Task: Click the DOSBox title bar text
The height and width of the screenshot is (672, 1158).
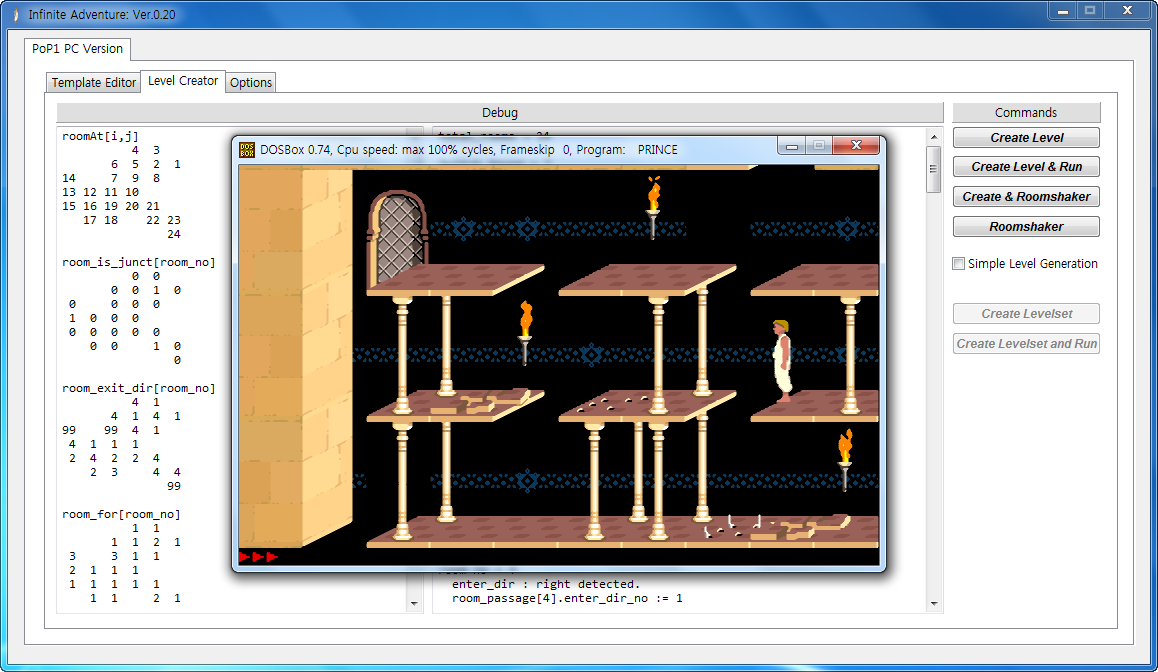Action: pos(468,150)
